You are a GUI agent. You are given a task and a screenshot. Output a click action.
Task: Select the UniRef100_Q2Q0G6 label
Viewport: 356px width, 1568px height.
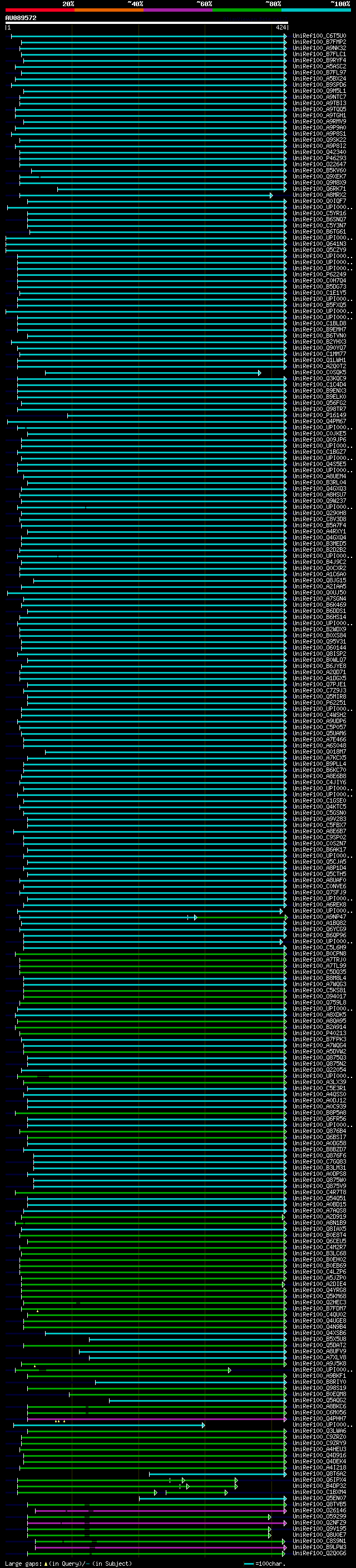tap(319, 1554)
